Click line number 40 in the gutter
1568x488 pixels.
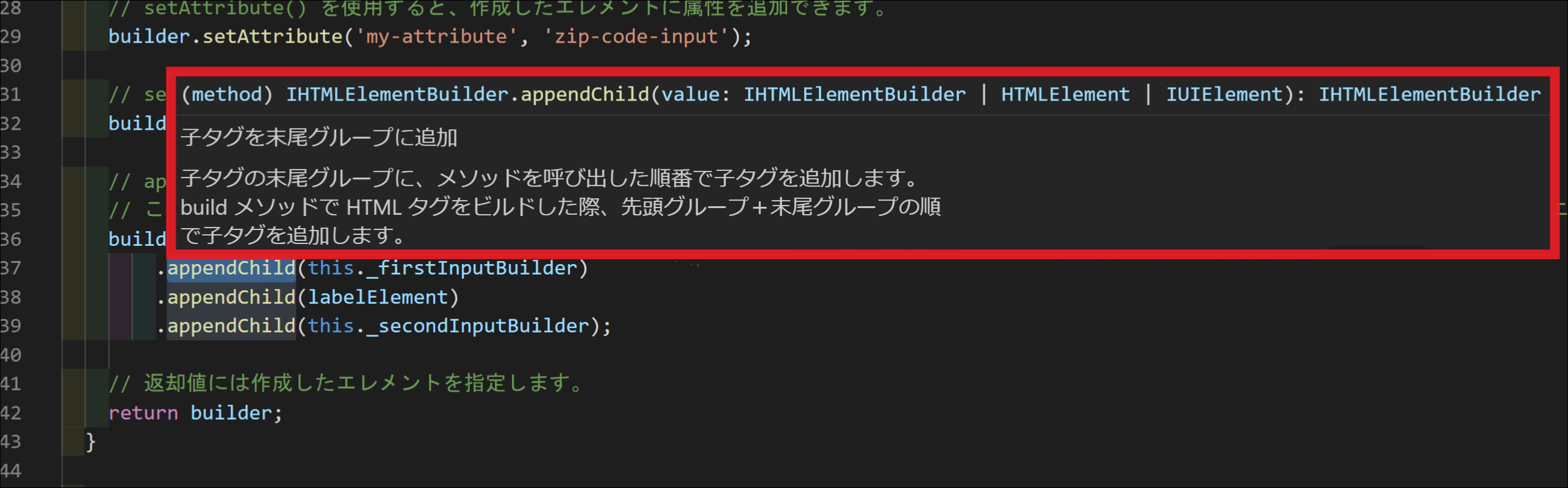point(11,355)
